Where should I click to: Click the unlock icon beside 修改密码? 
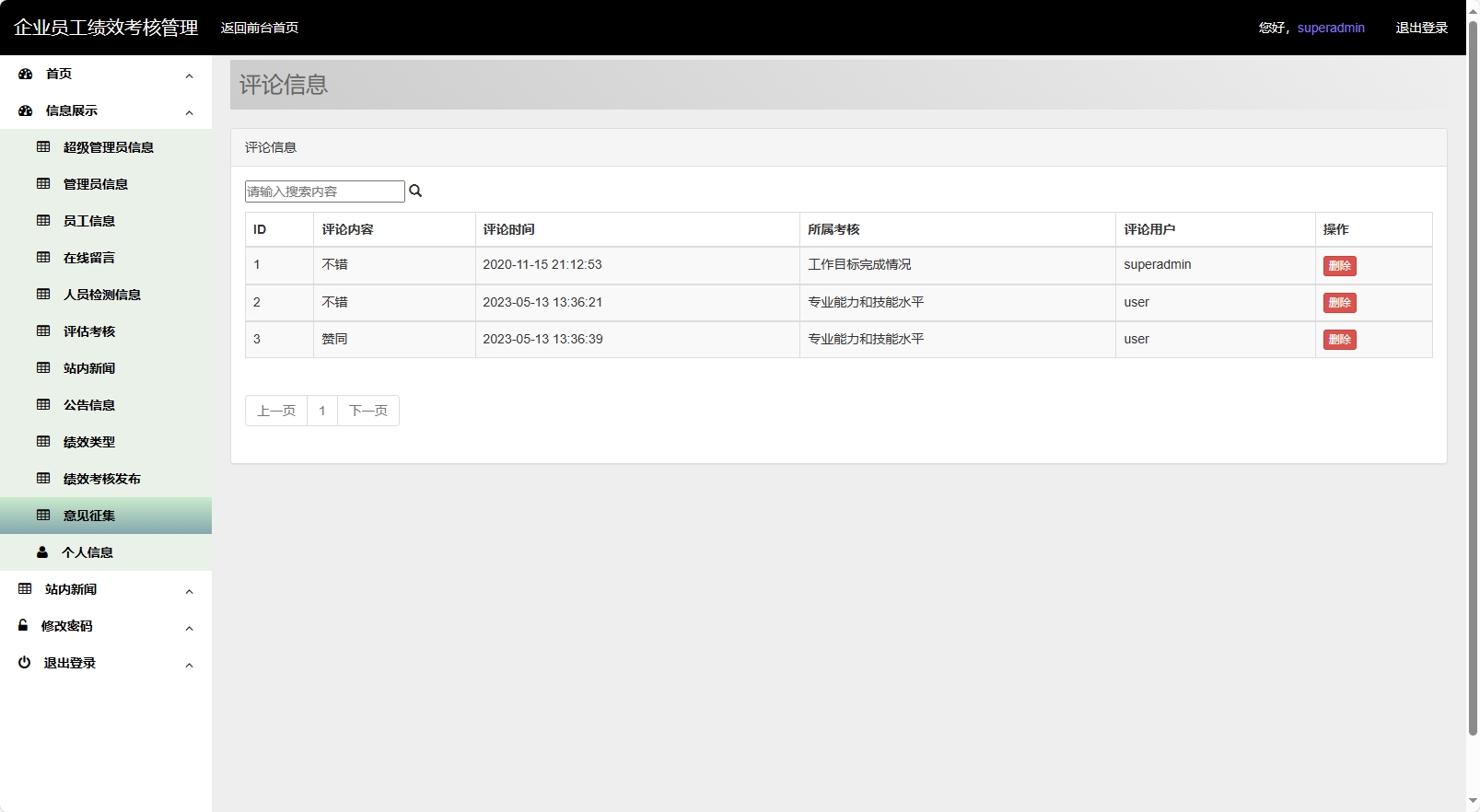pos(23,625)
